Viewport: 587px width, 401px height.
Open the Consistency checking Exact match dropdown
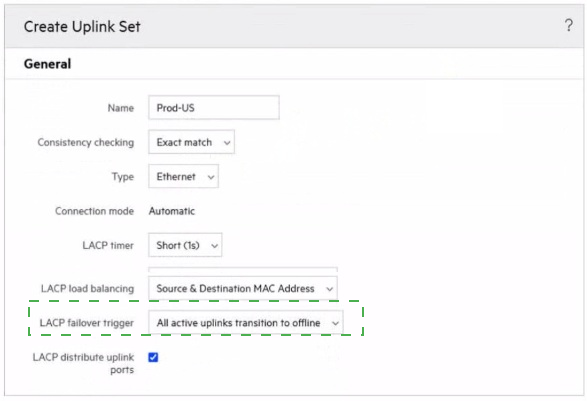pos(191,142)
